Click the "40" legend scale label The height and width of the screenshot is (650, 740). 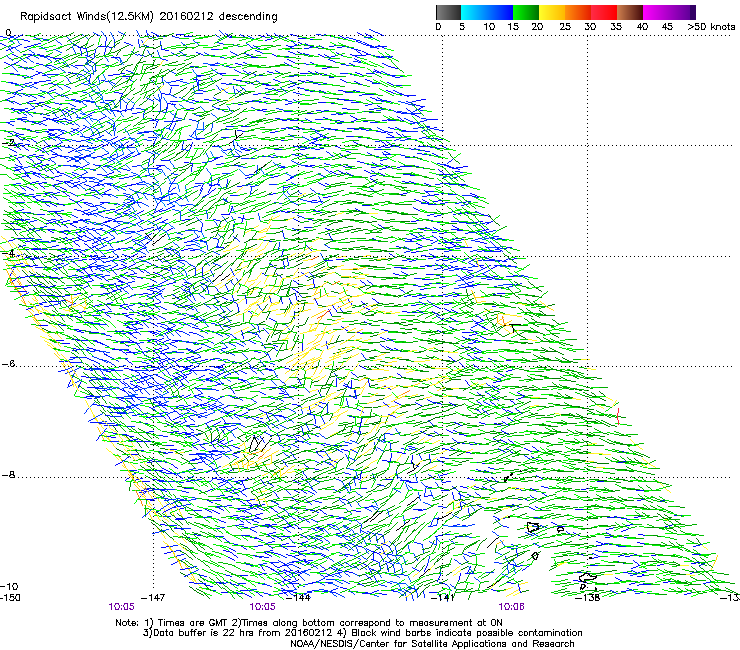[x=642, y=27]
